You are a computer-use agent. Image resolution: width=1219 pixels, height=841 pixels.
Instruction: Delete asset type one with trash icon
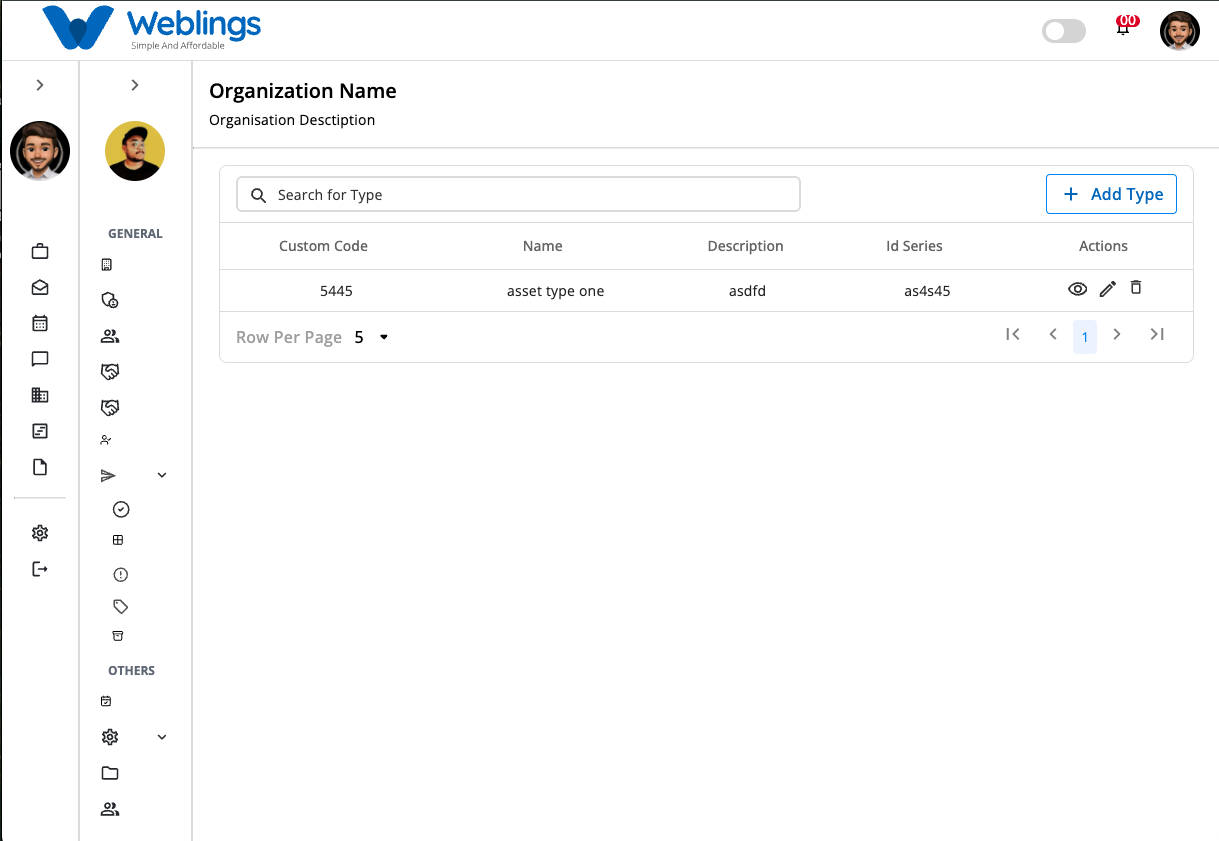coord(1136,287)
